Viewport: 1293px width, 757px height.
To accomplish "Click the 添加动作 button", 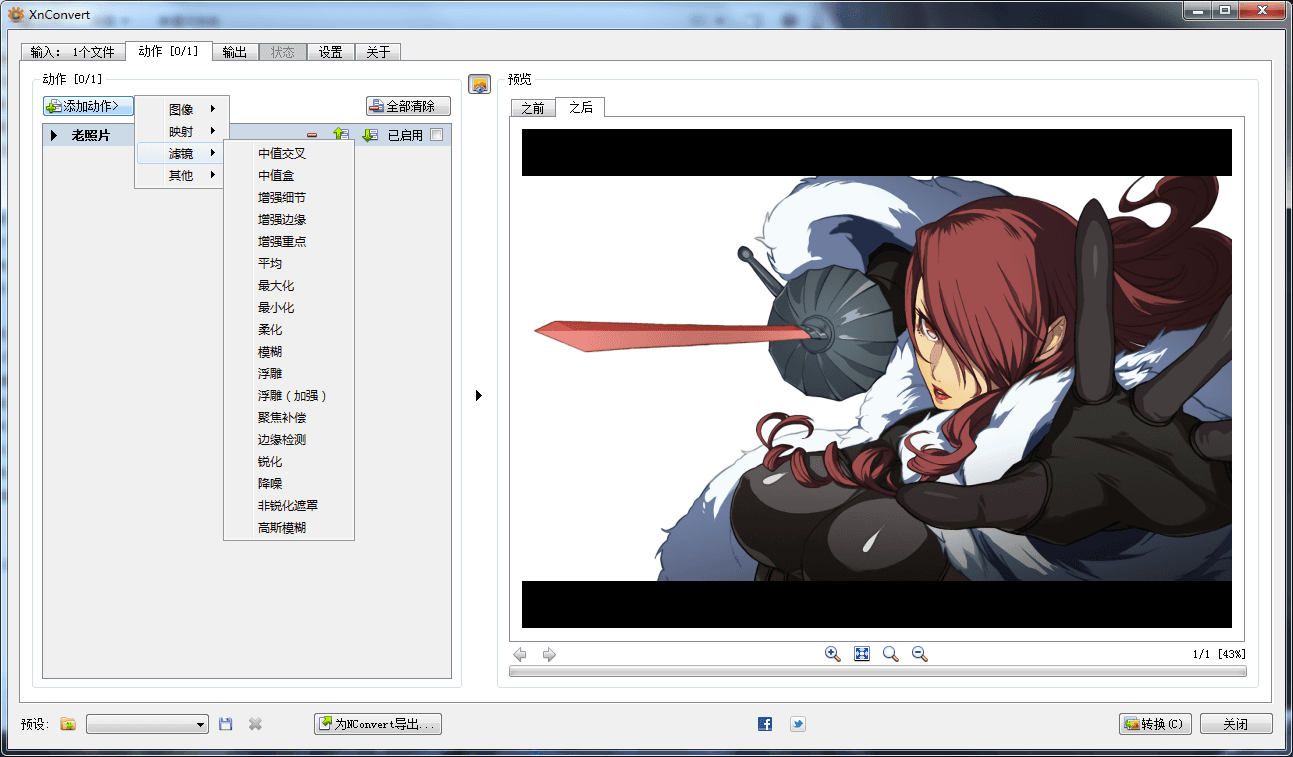I will pyautogui.click(x=88, y=106).
